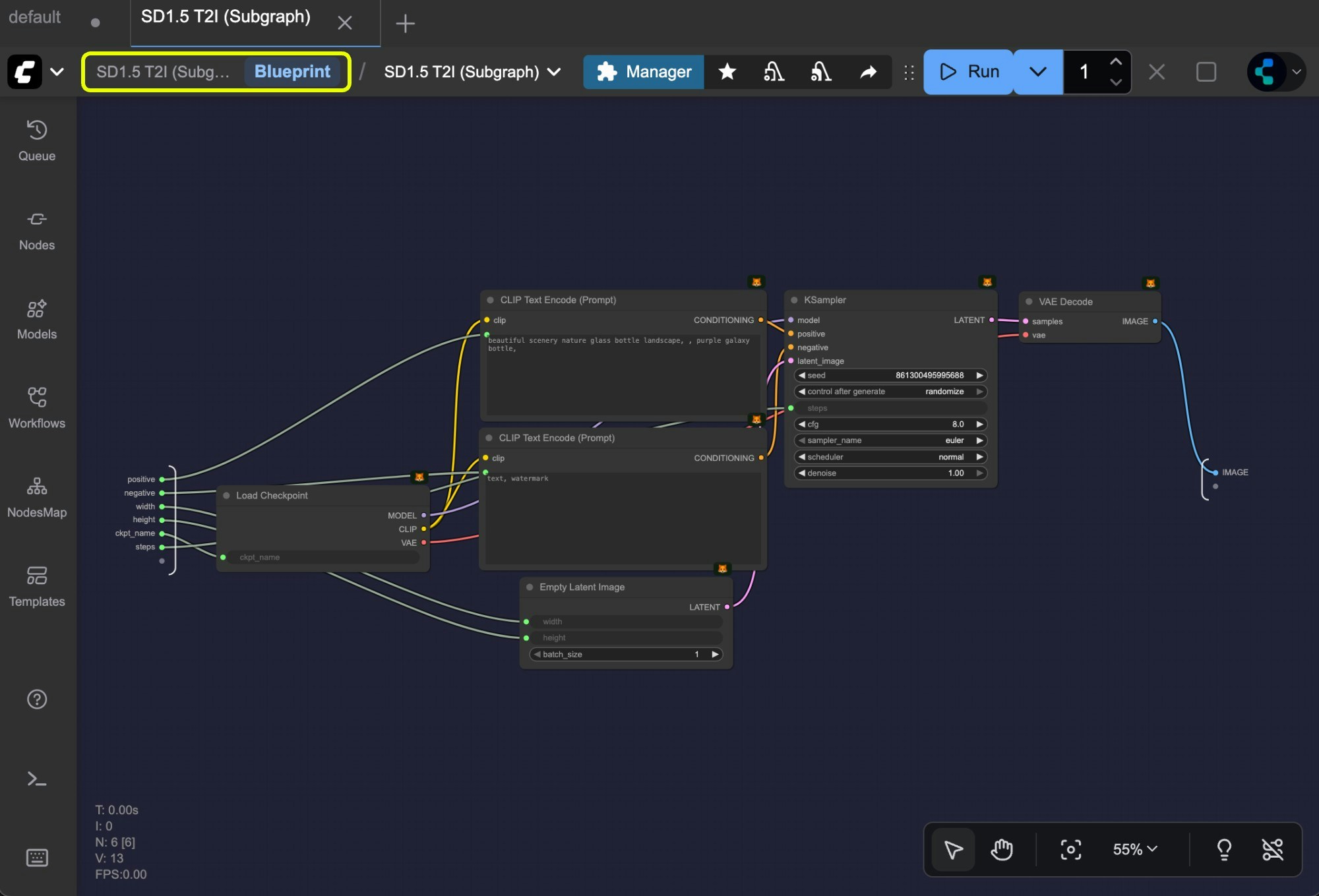Open the Run button dropdown arrow

(1037, 72)
